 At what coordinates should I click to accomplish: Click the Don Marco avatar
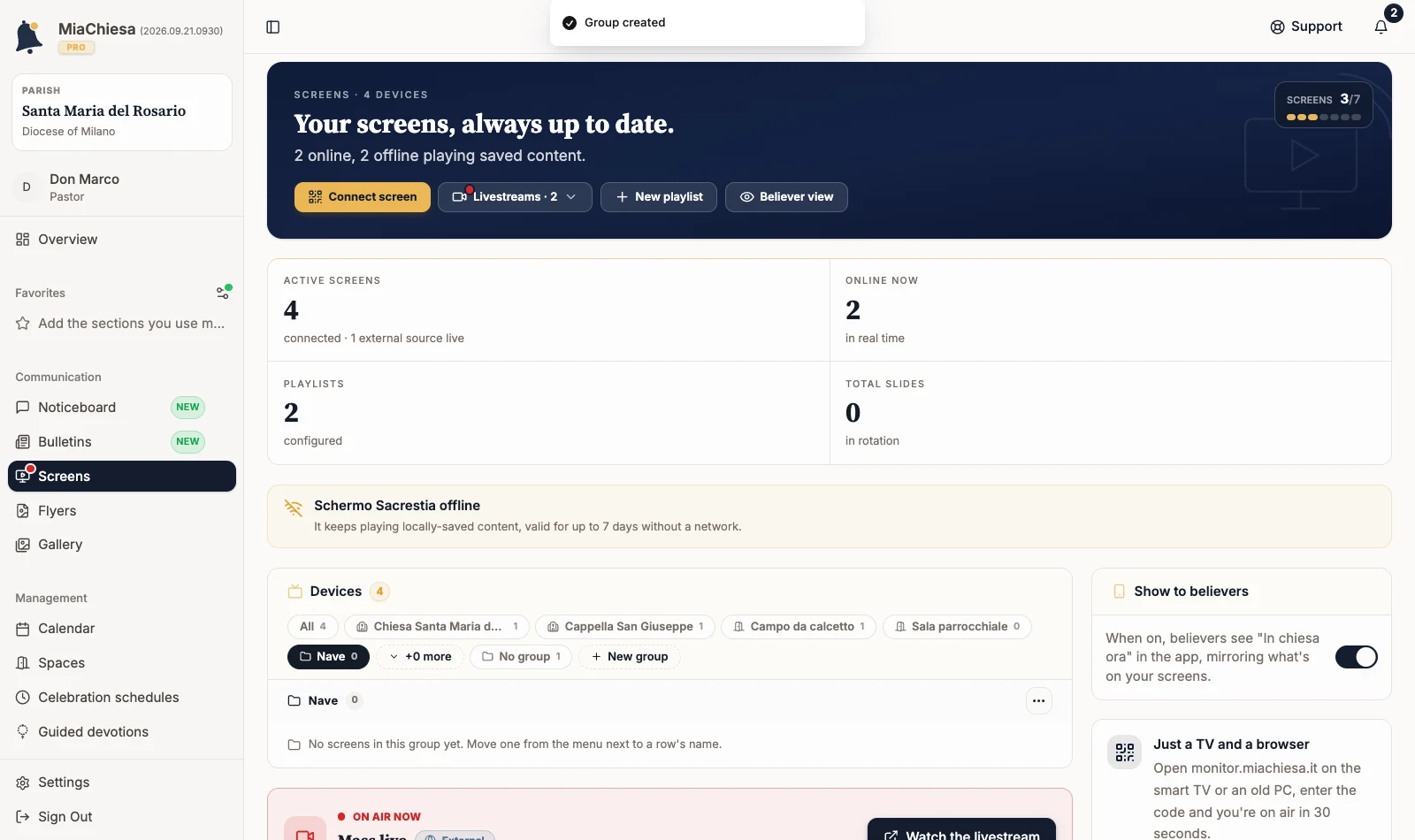pyautogui.click(x=27, y=187)
